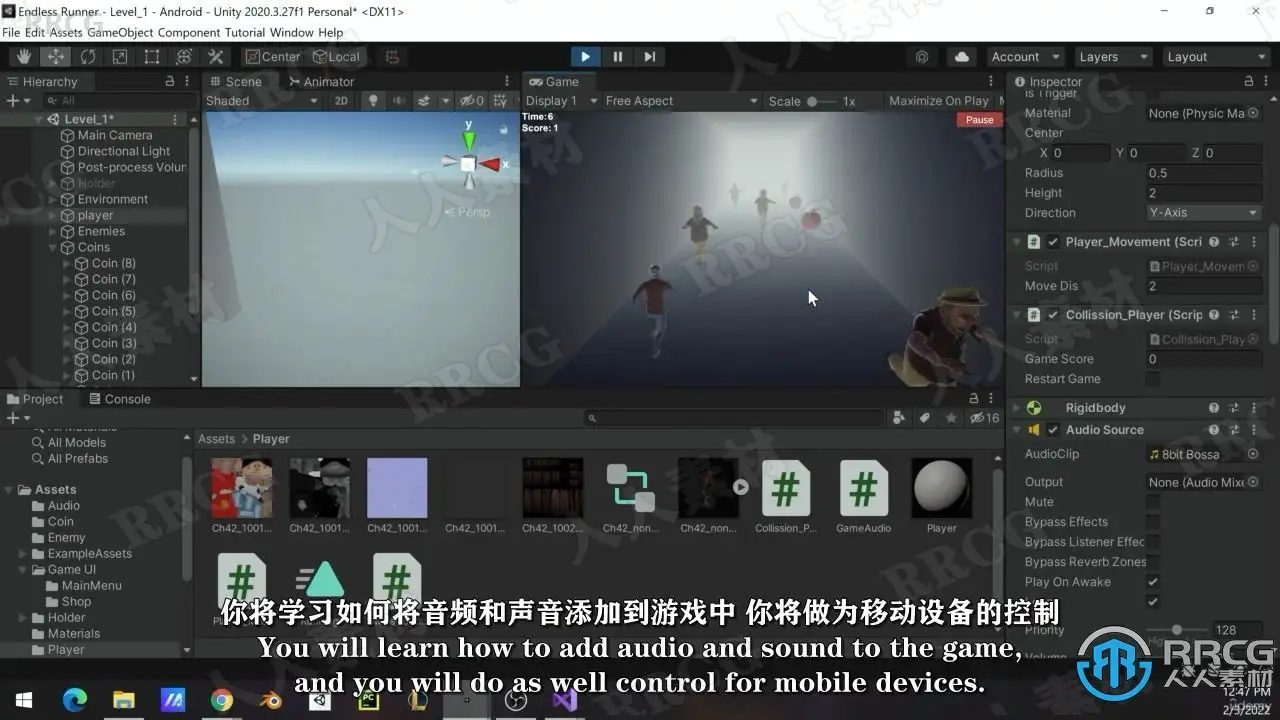Toggle the Restart Game checkbox
The image size is (1280, 720).
[x=1153, y=379]
